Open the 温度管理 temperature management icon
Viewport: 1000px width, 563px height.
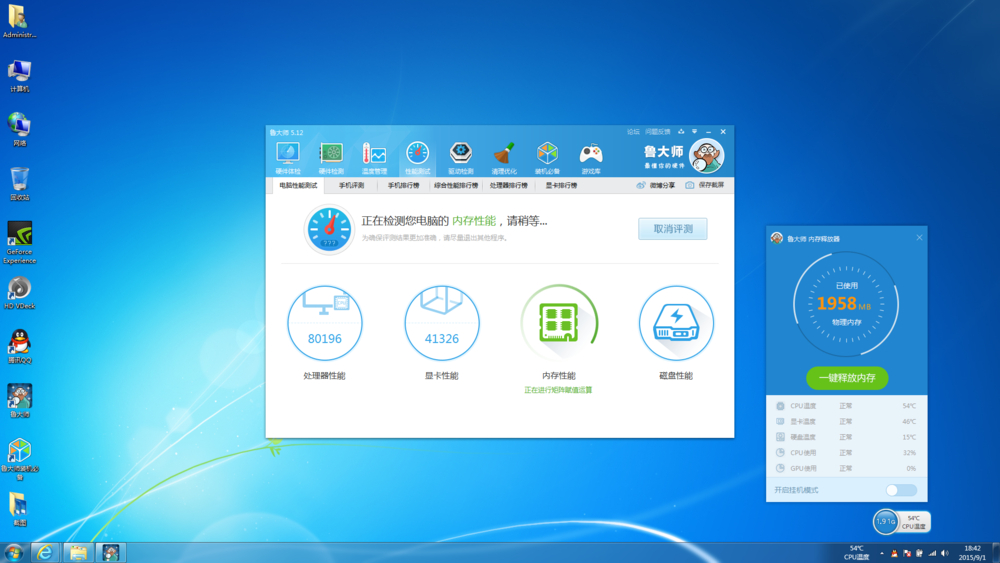374,157
